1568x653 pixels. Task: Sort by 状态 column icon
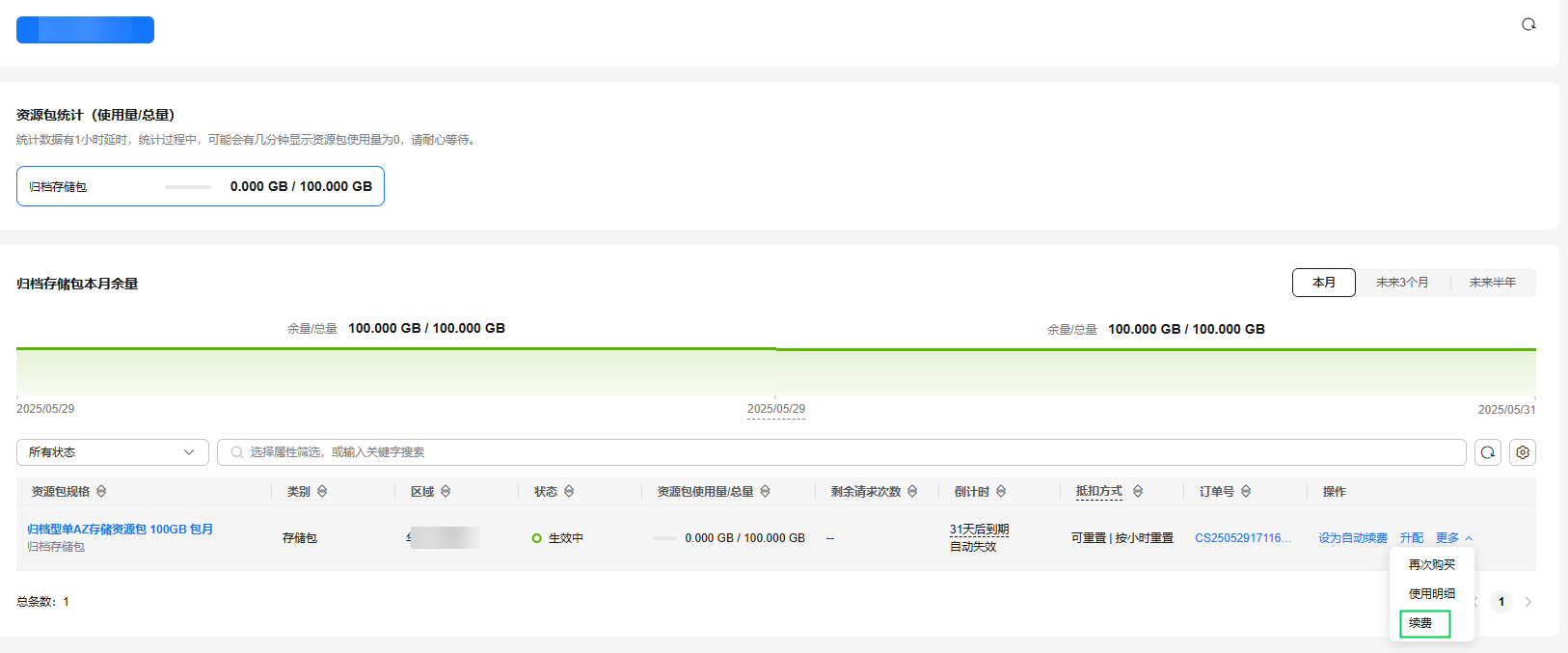point(569,491)
